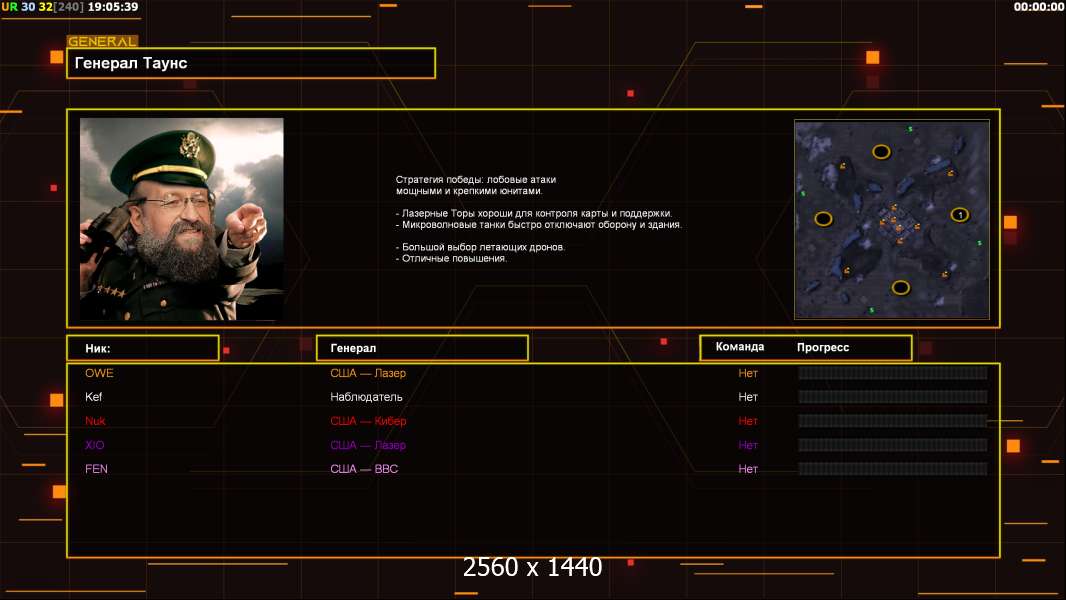Click General Townes portrait image
The image size is (1066, 600).
click(x=181, y=219)
